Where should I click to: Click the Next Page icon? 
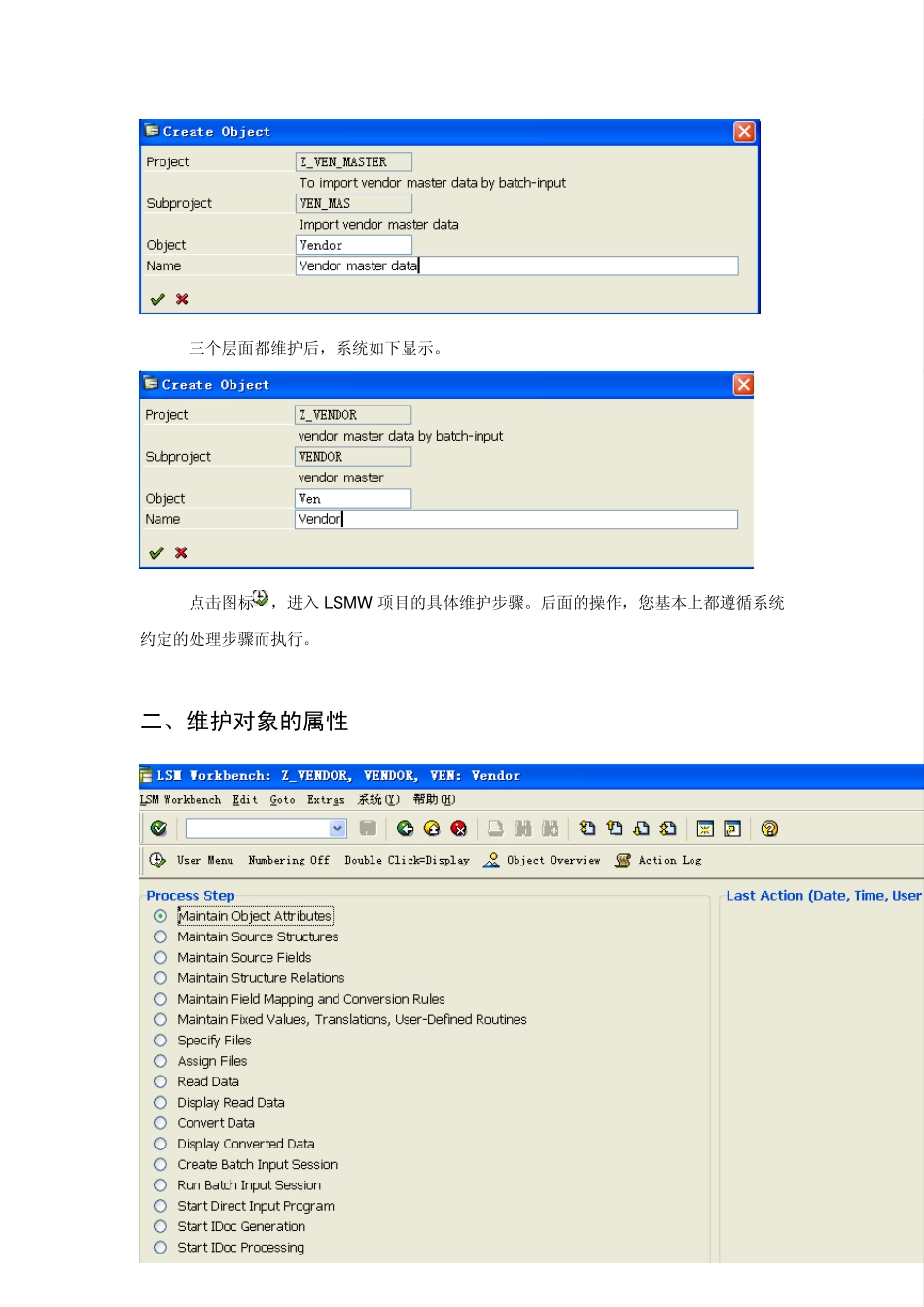pos(642,829)
